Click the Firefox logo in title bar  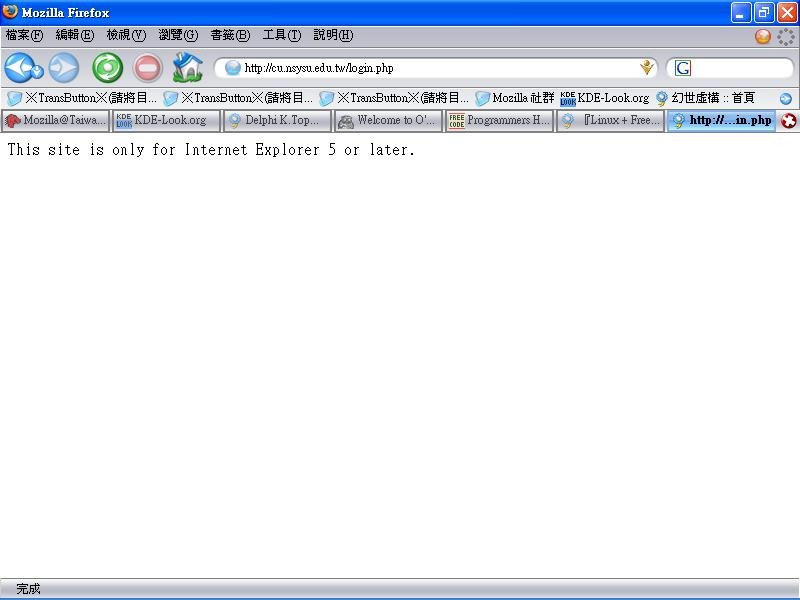(10, 11)
